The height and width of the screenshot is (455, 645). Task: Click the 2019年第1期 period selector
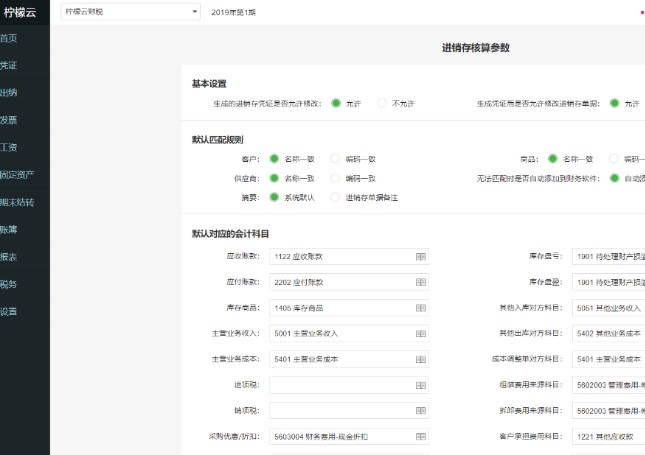[x=234, y=12]
